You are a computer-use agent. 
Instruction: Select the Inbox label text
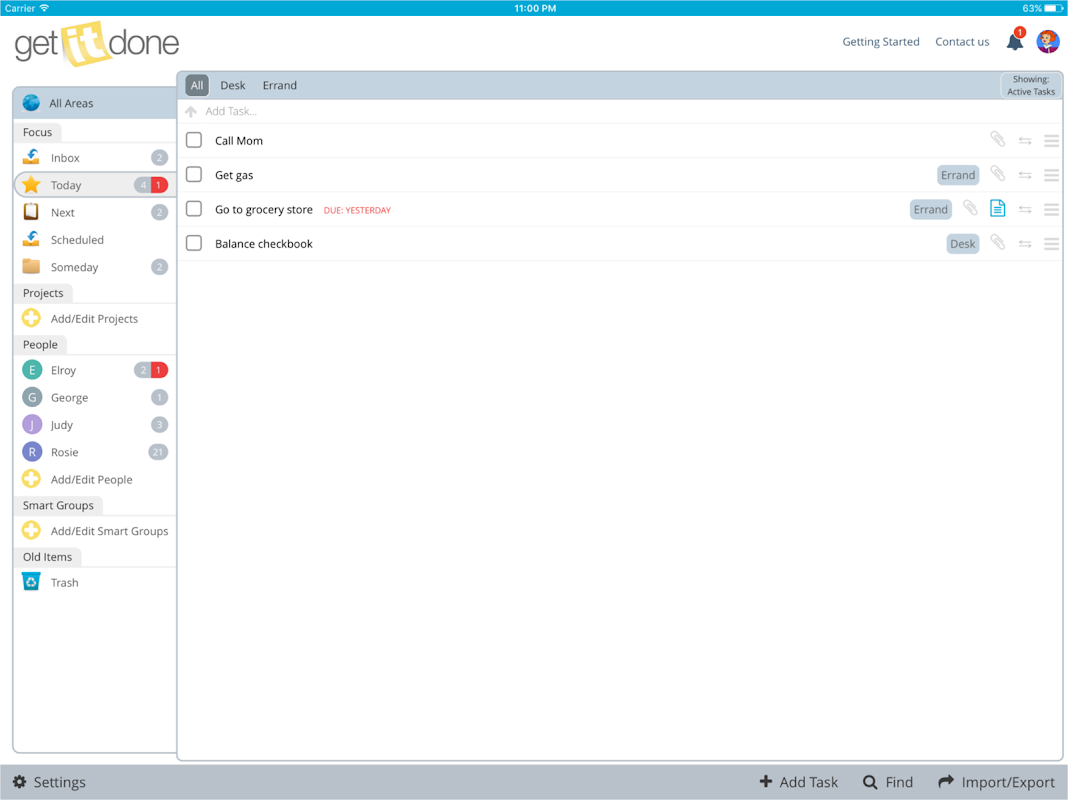click(x=65, y=158)
